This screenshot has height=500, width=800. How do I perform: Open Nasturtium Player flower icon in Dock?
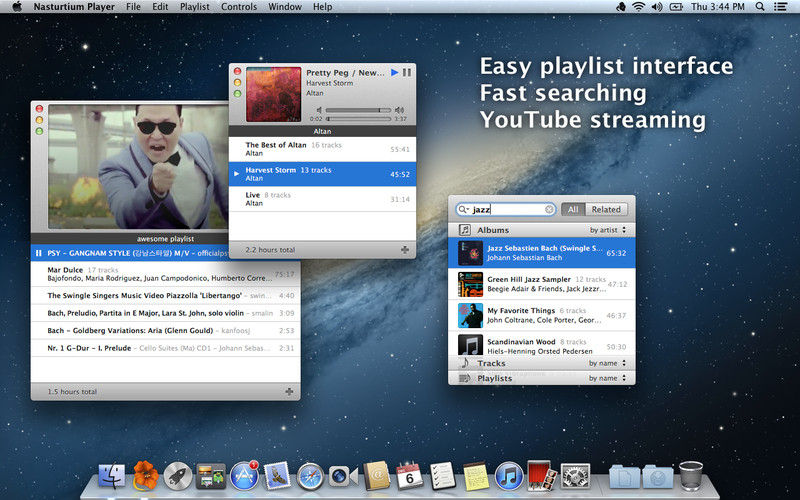pos(145,475)
